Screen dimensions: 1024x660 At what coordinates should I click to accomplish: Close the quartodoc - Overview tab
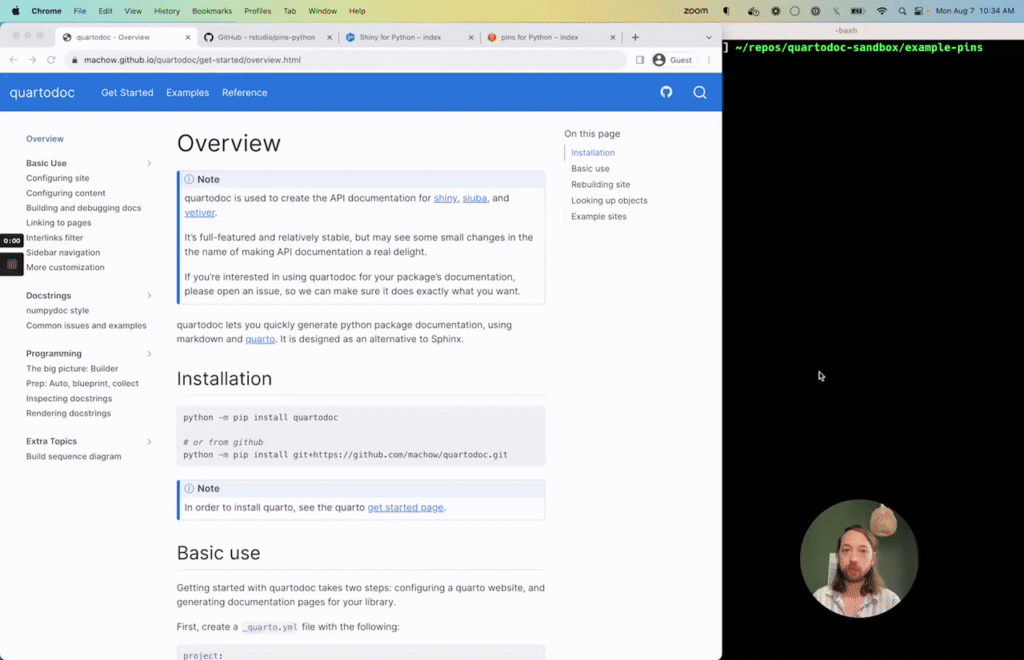click(x=188, y=37)
